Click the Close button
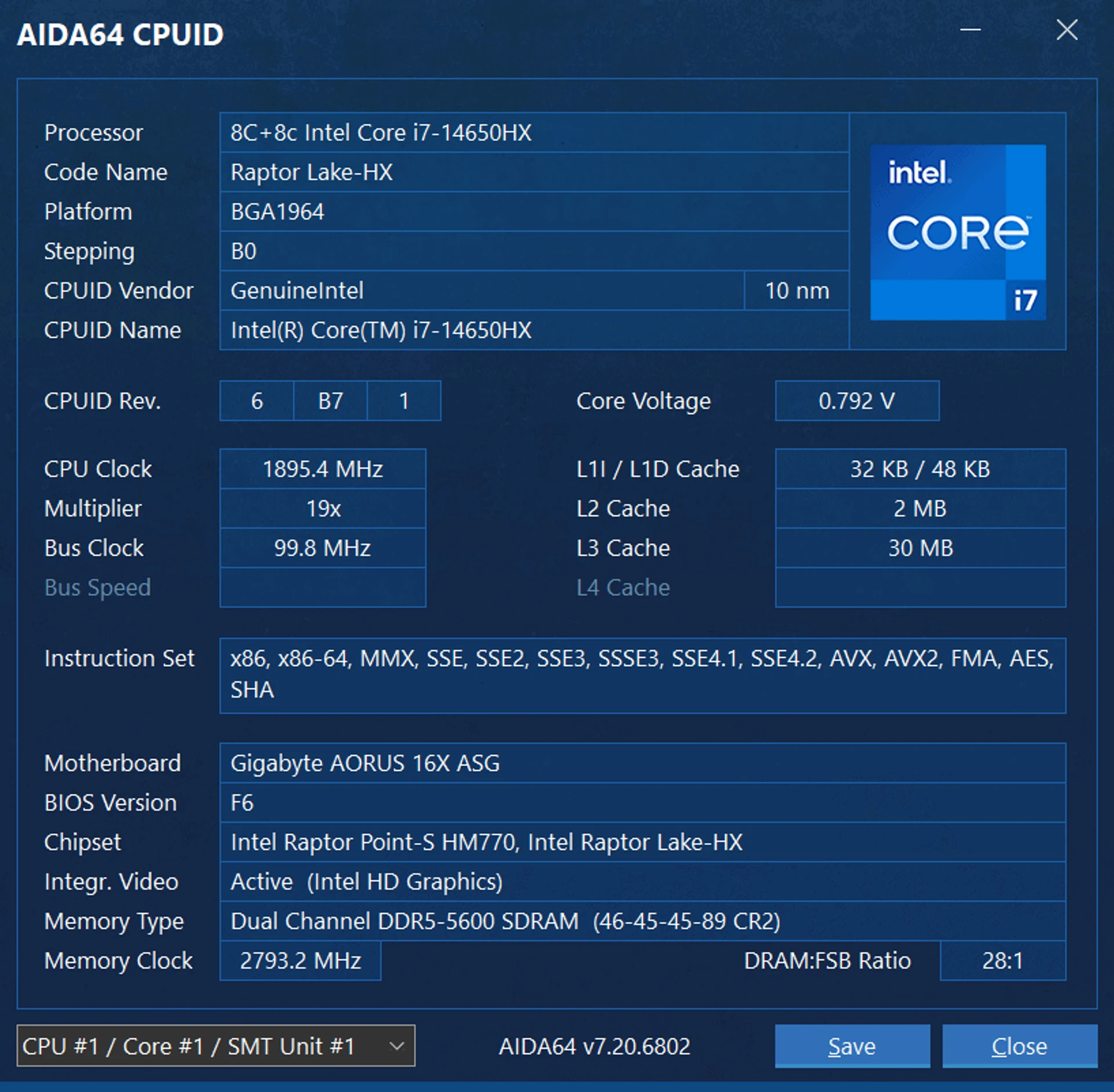 (1019, 1046)
